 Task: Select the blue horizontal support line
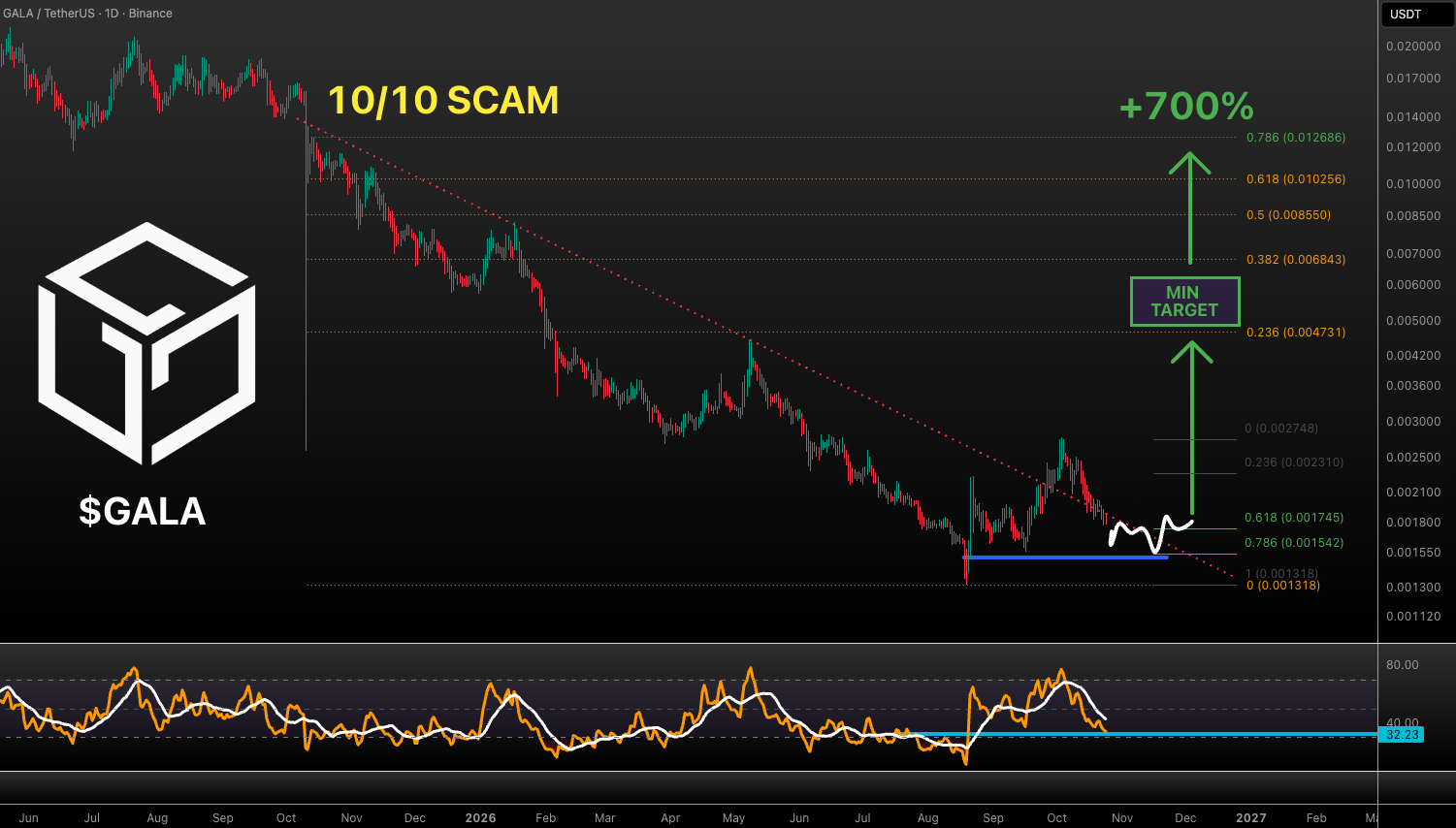point(1064,557)
